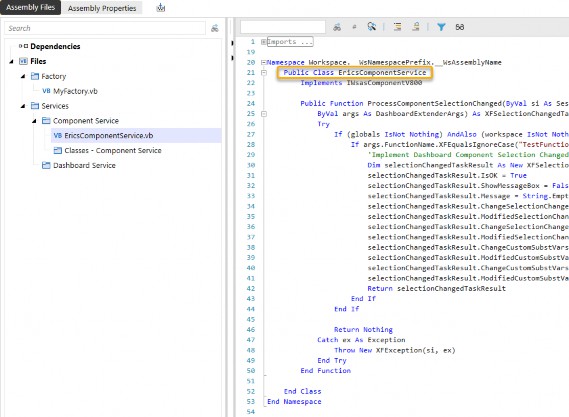Collapse the Component Service folder
The image size is (569, 417).
34,121
